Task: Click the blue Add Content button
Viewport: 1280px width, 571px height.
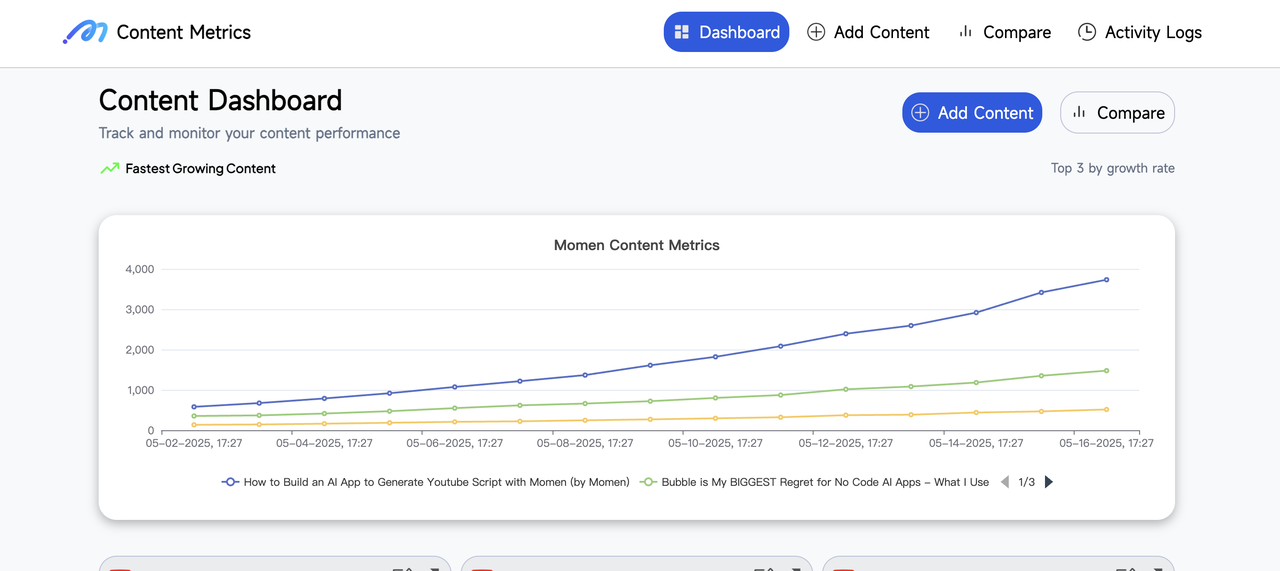Action: click(x=972, y=113)
